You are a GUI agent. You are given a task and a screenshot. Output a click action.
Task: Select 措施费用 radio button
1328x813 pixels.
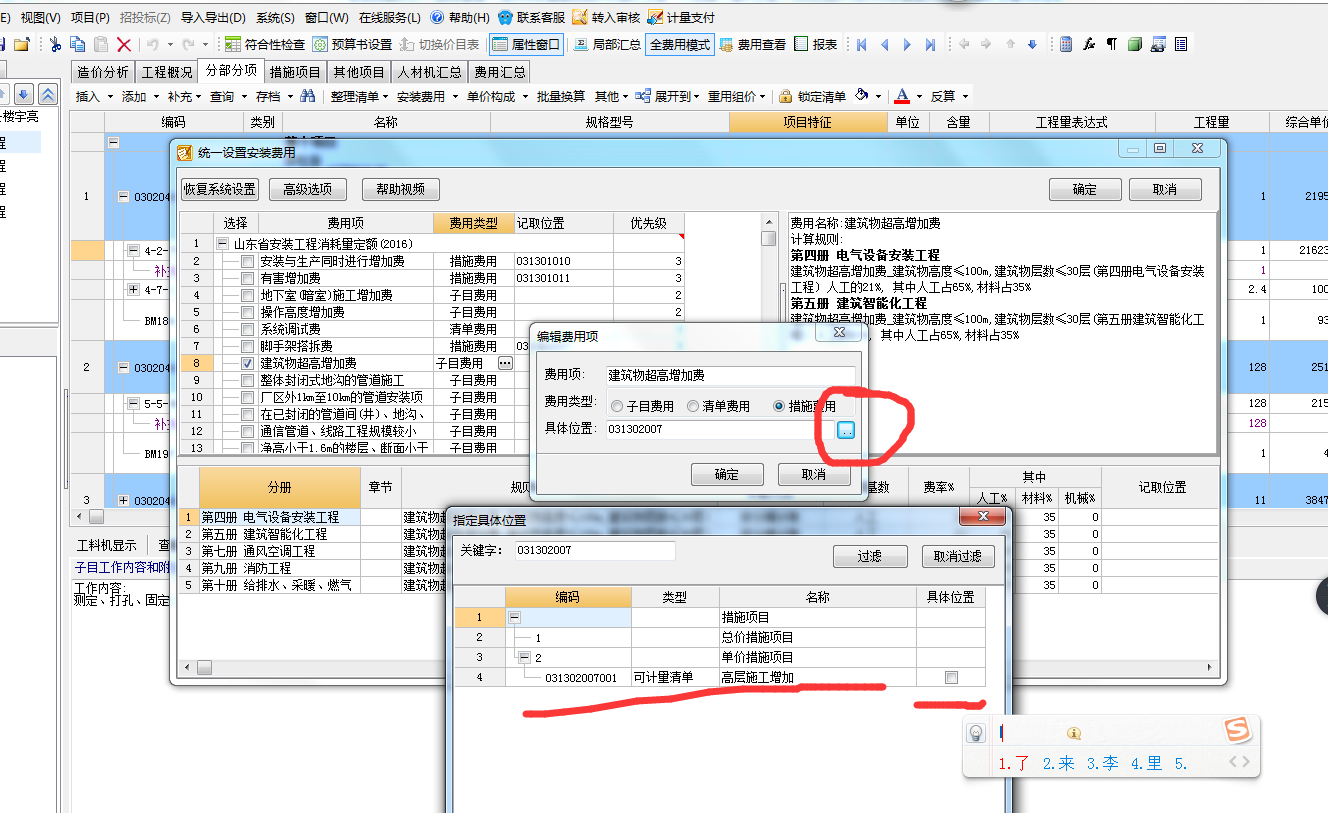[x=779, y=406]
